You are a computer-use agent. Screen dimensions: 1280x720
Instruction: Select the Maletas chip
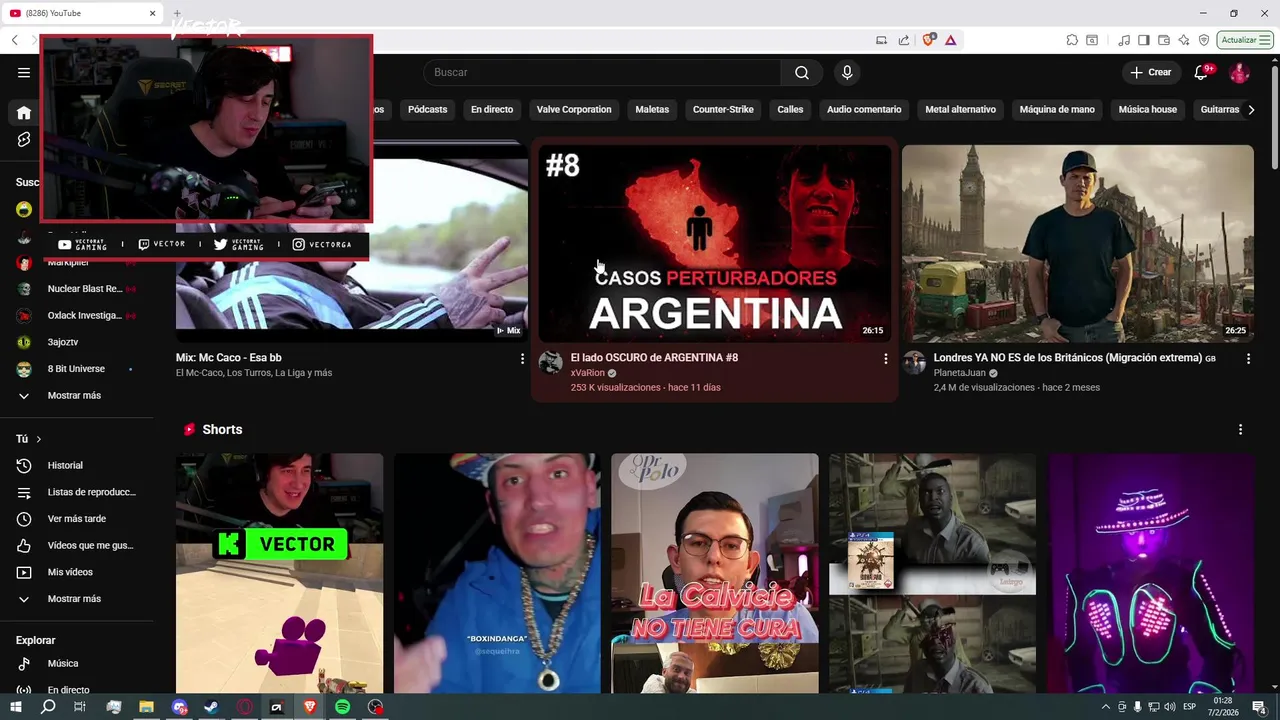click(x=652, y=109)
